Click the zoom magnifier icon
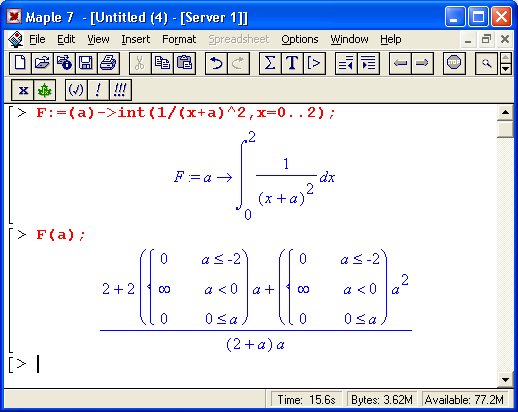 click(486, 63)
